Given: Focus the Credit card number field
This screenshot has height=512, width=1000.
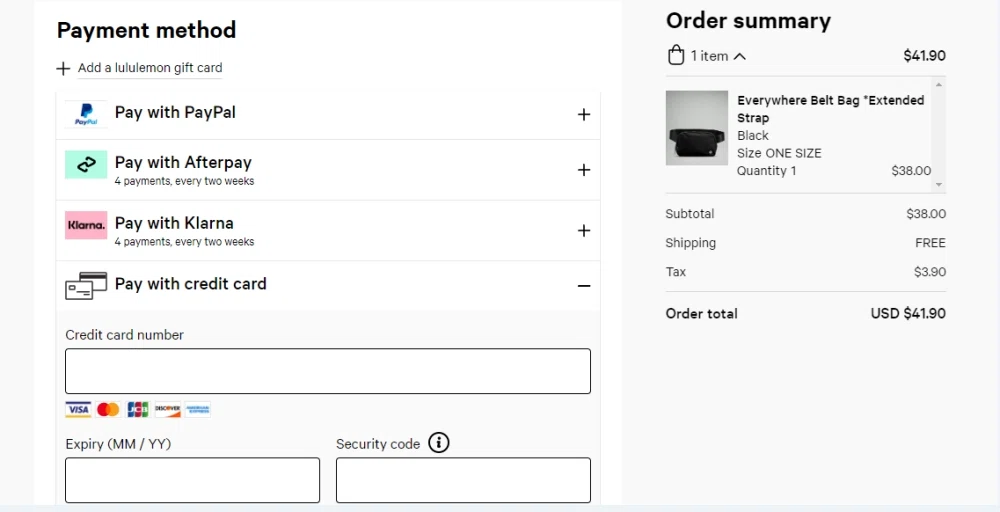Looking at the screenshot, I should tap(327, 371).
